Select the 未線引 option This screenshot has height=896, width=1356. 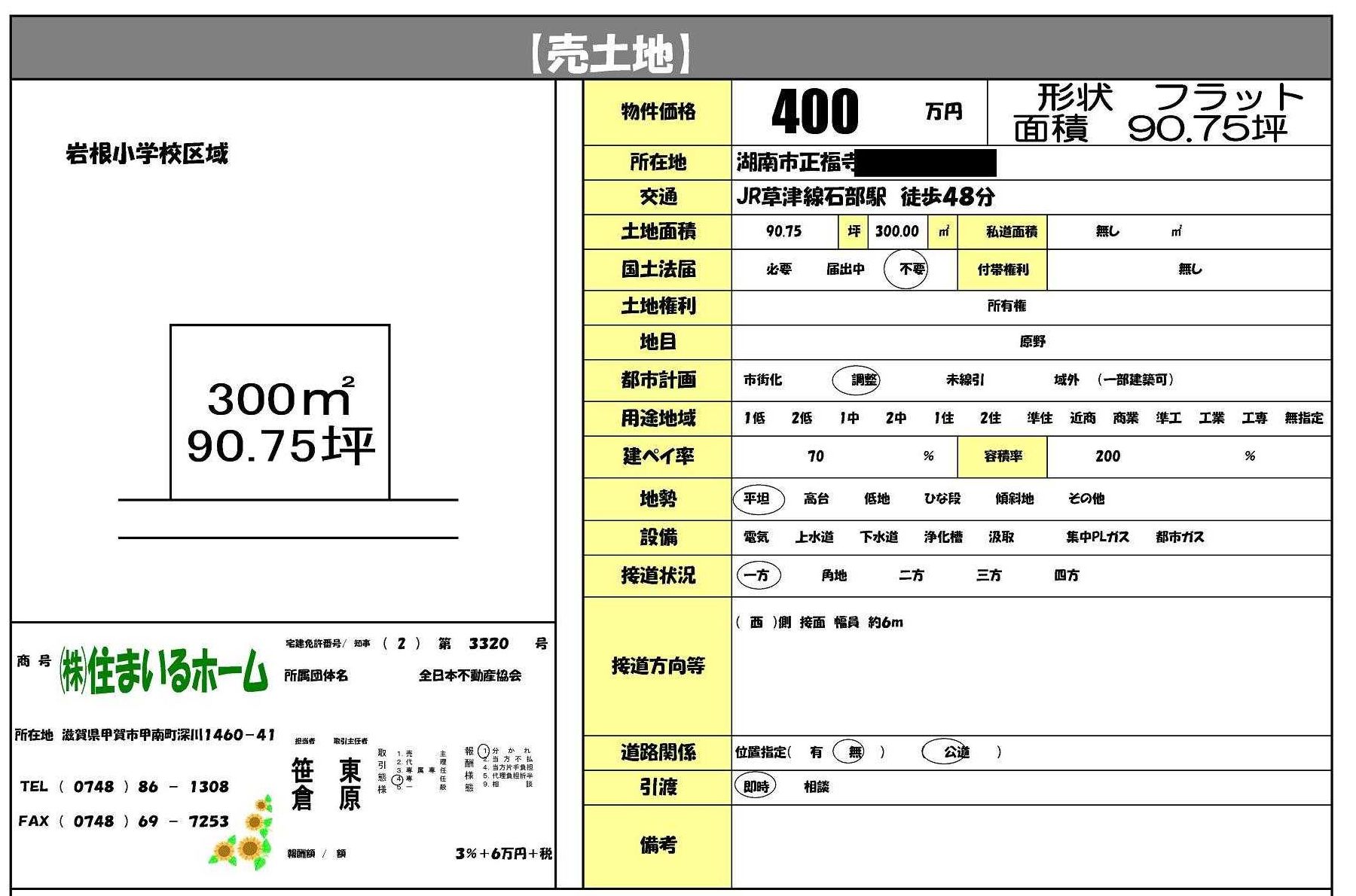(965, 380)
